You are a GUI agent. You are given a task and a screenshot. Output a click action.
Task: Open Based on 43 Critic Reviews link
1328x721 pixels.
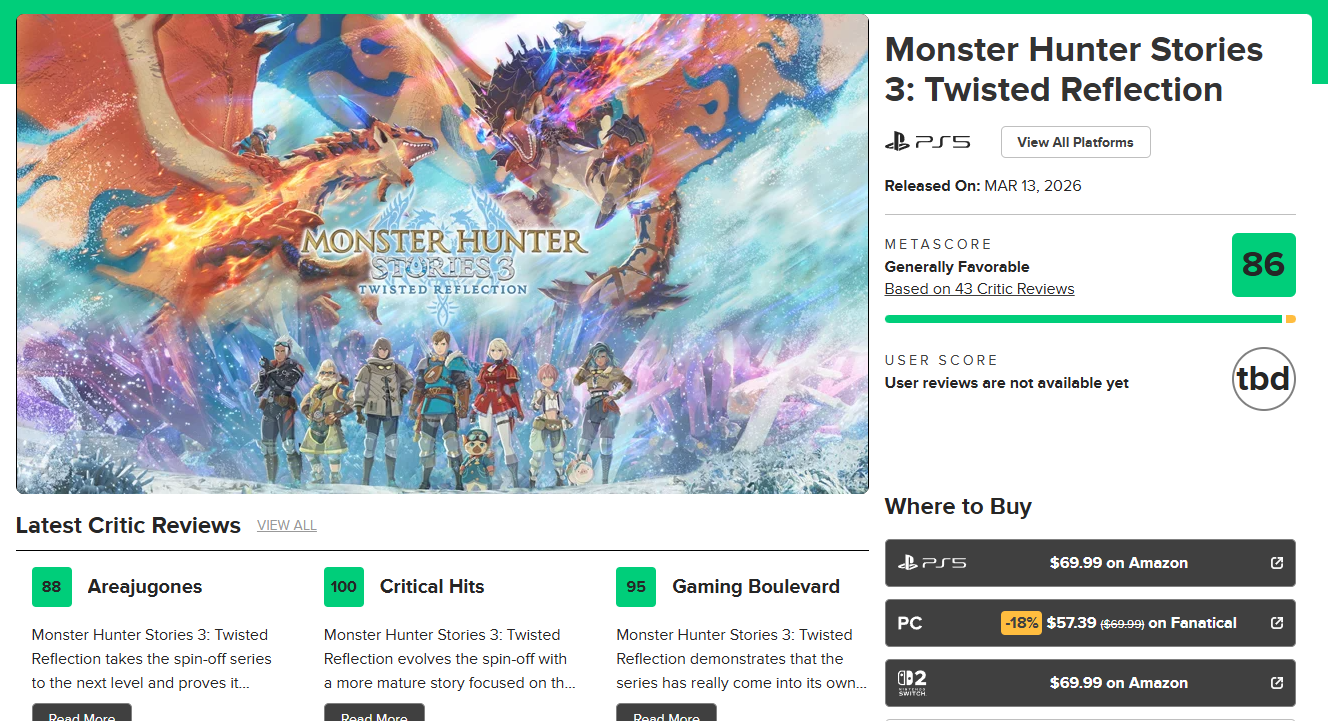click(979, 289)
